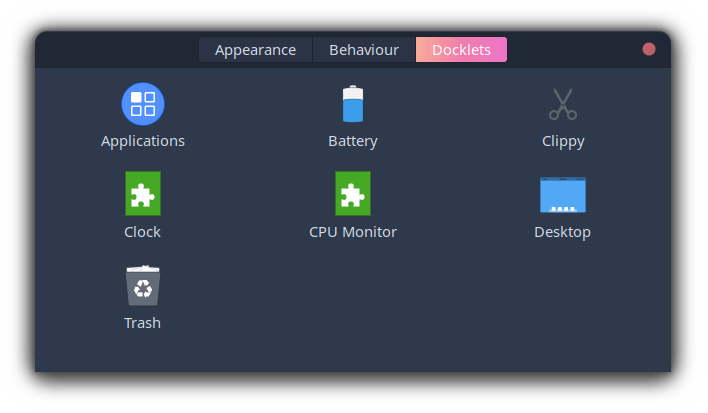Open the Behaviour tab
Image resolution: width=708 pixels, height=413 pixels.
point(364,50)
